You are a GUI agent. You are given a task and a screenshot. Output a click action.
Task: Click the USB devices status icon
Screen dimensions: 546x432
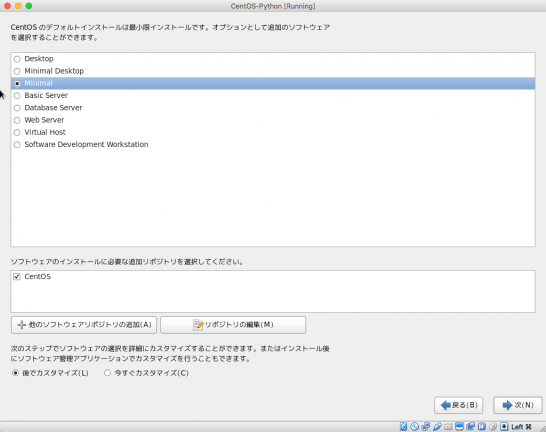tap(437, 426)
